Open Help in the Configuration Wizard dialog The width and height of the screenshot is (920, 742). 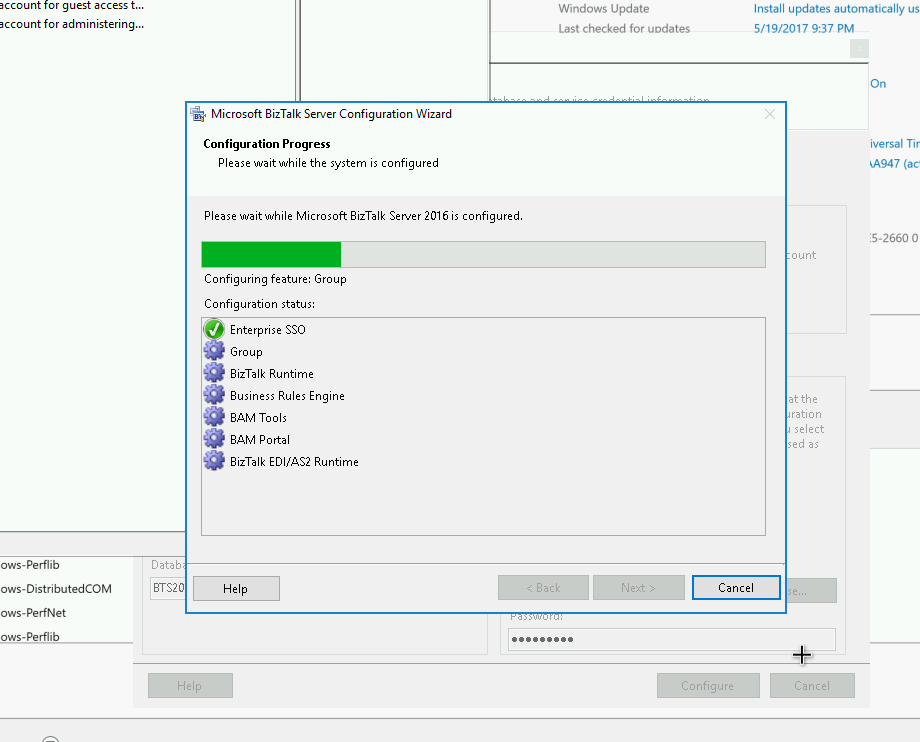point(236,588)
